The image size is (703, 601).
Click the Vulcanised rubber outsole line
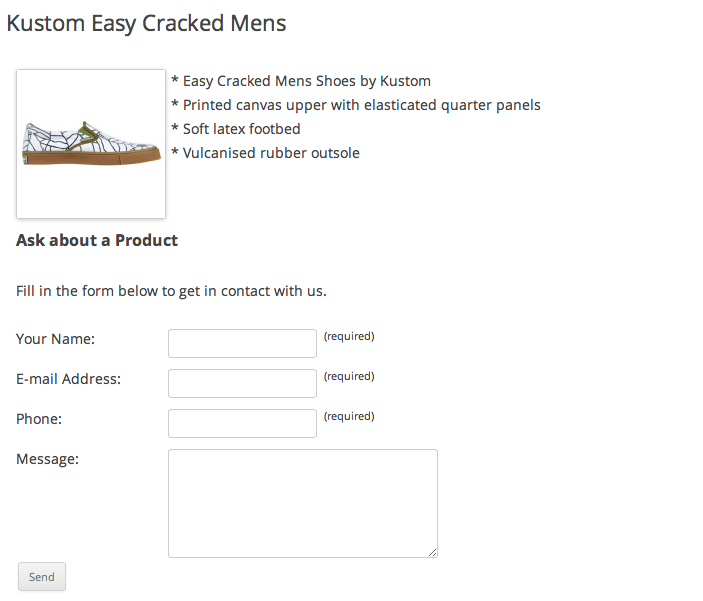265,153
